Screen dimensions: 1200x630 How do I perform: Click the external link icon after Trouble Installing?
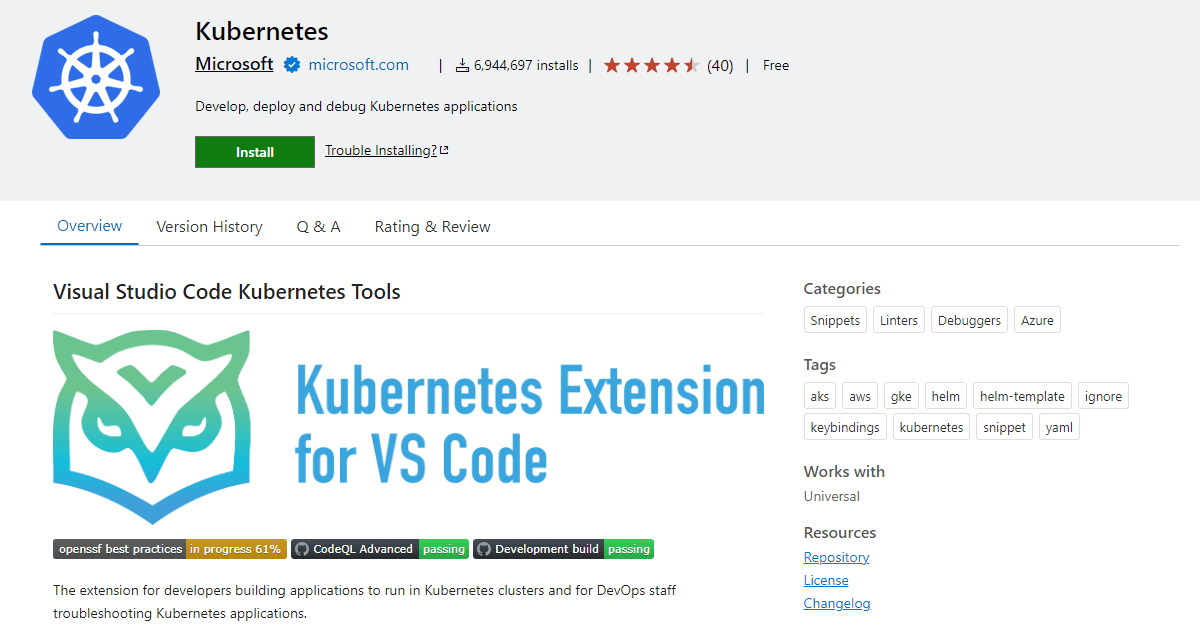(x=444, y=151)
